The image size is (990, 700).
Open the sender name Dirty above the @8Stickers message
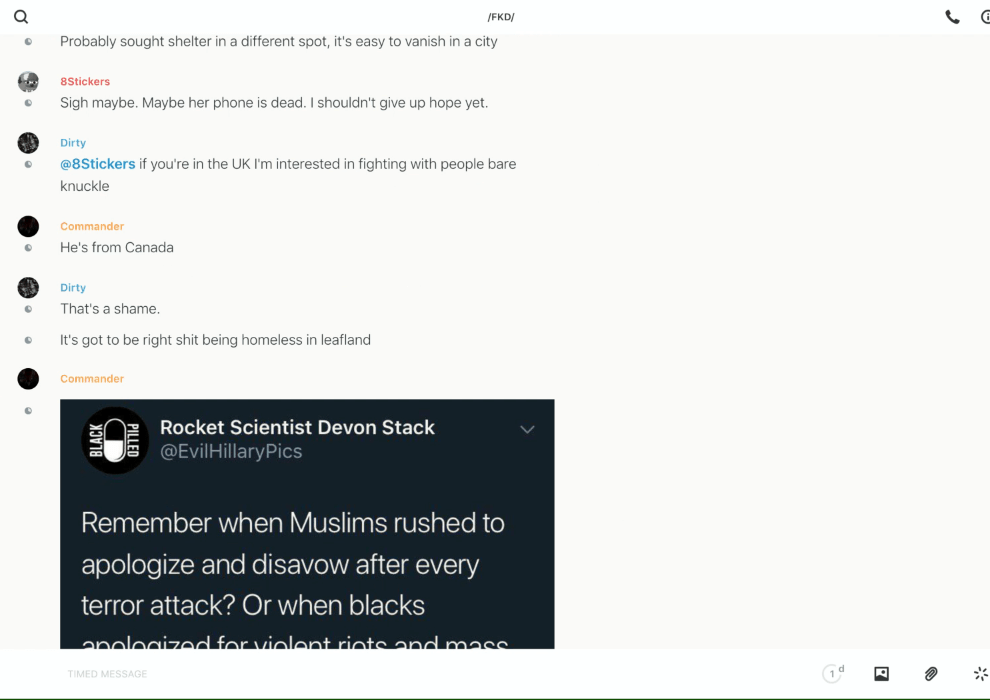(73, 143)
